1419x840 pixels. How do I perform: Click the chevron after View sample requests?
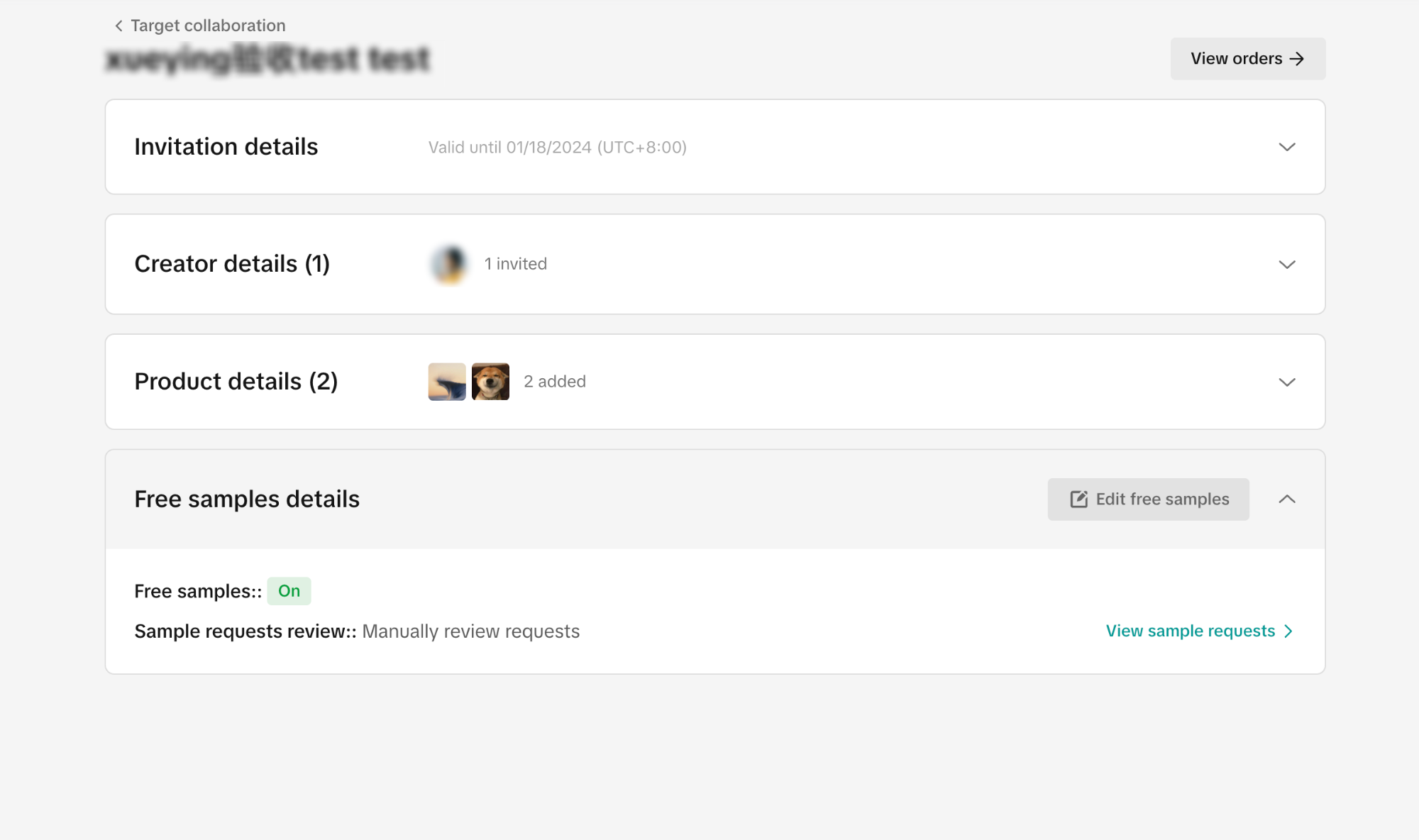tap(1288, 631)
